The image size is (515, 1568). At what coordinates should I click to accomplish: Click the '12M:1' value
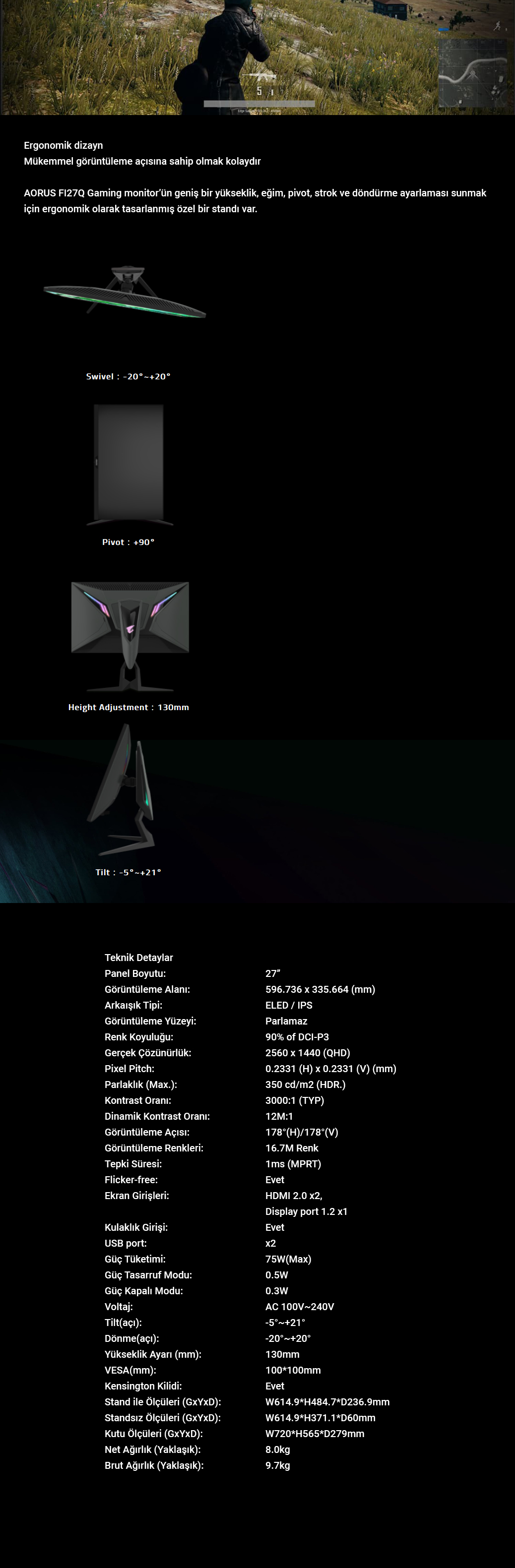[x=279, y=1116]
